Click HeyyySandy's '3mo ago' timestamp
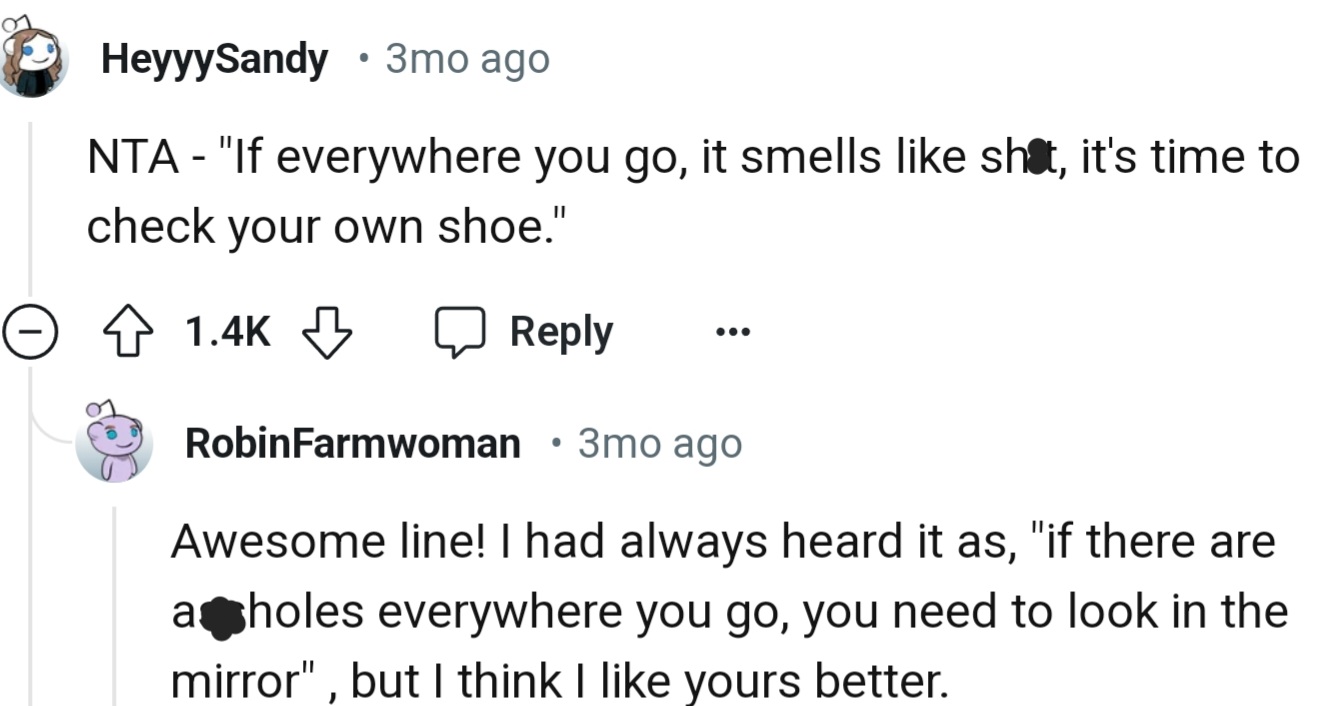 click(x=467, y=60)
